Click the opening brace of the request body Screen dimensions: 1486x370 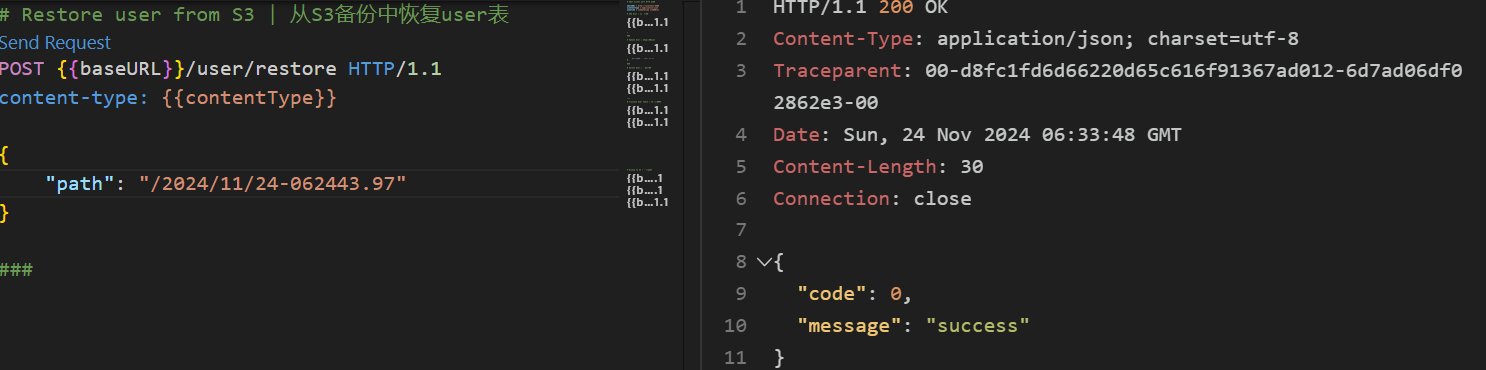(5, 155)
